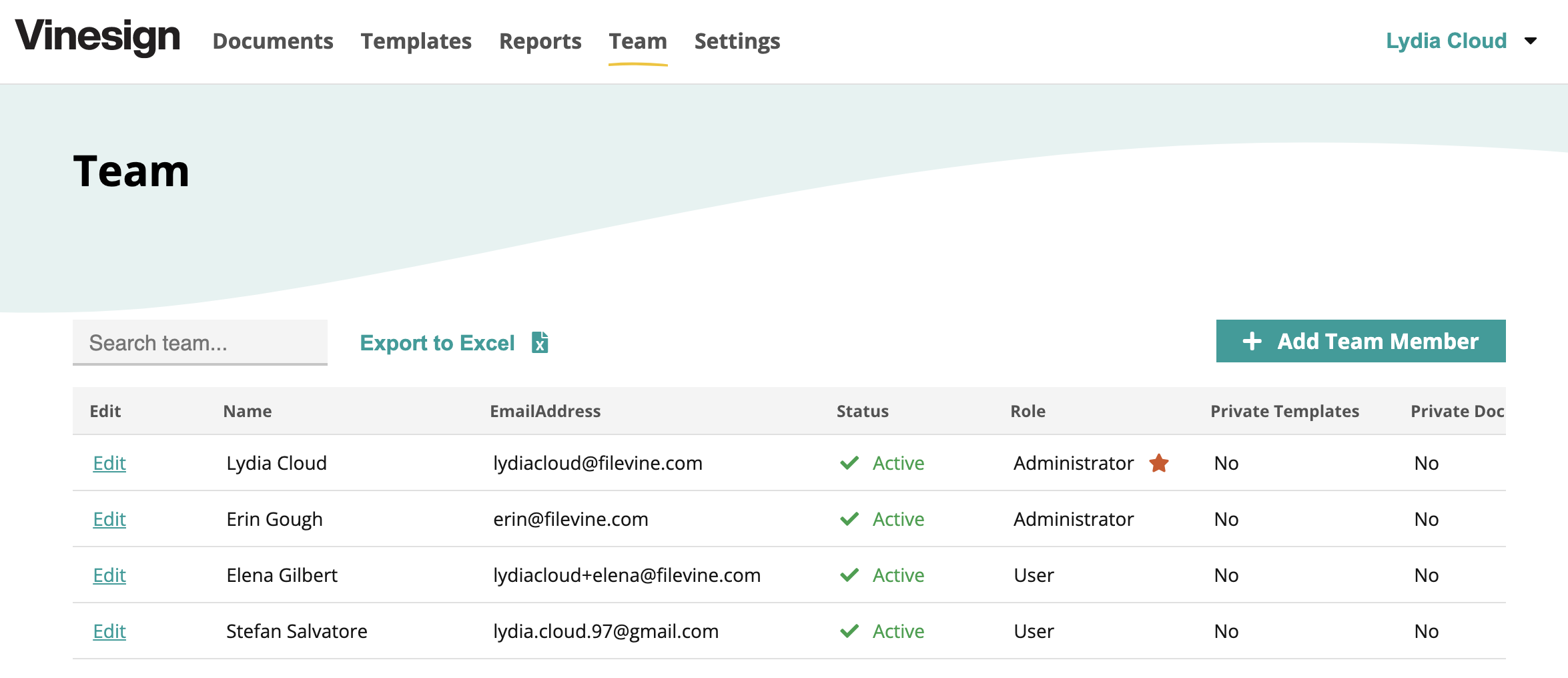Click Elena Gilbert's Active checkmark icon
The width and height of the screenshot is (1568, 678).
pyautogui.click(x=849, y=575)
